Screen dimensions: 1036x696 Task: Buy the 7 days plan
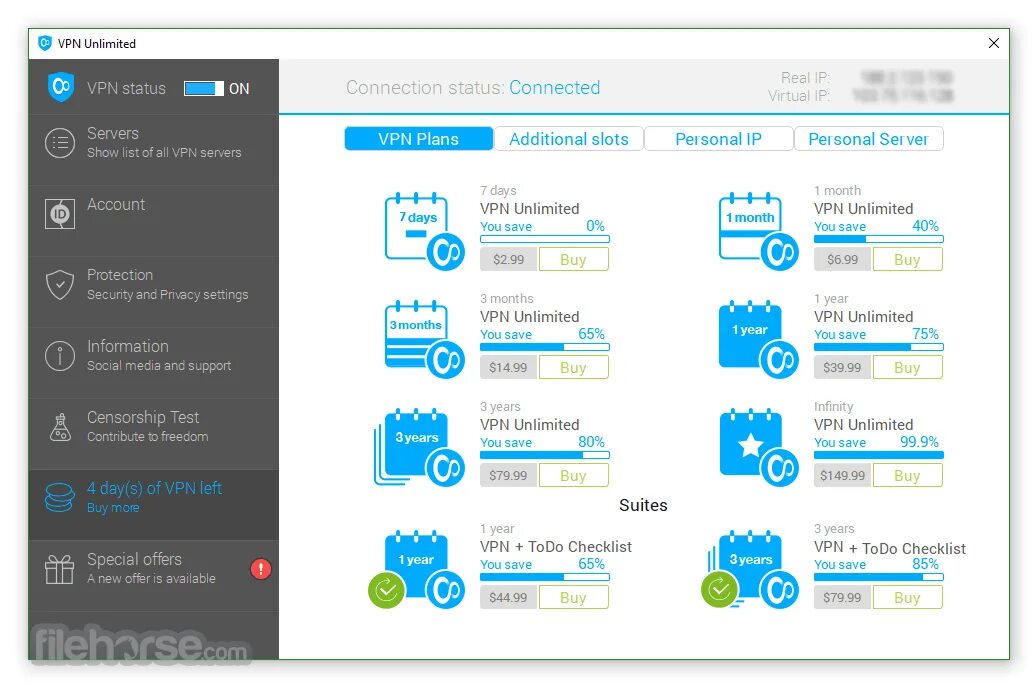[x=574, y=259]
